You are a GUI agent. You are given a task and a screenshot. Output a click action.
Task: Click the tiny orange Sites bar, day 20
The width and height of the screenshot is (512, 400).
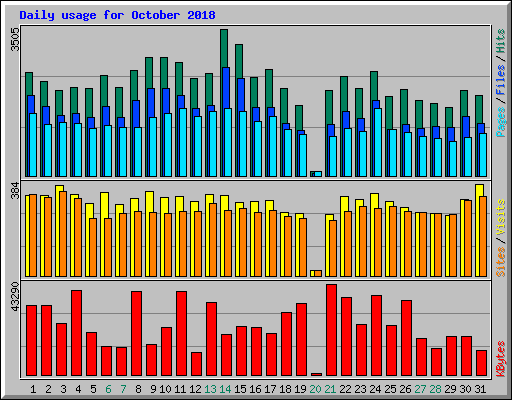(318, 273)
